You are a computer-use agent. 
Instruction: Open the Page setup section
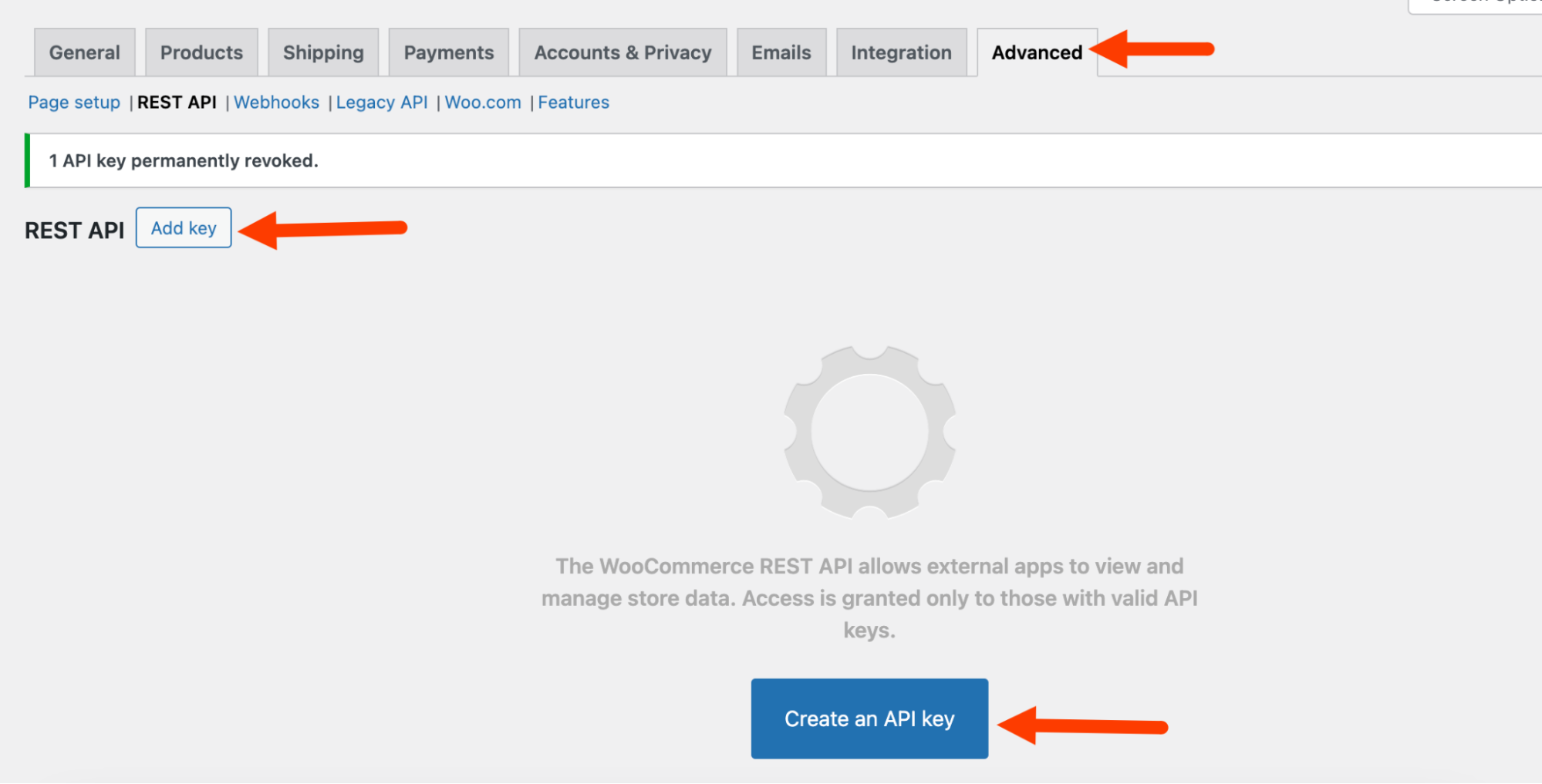(73, 102)
